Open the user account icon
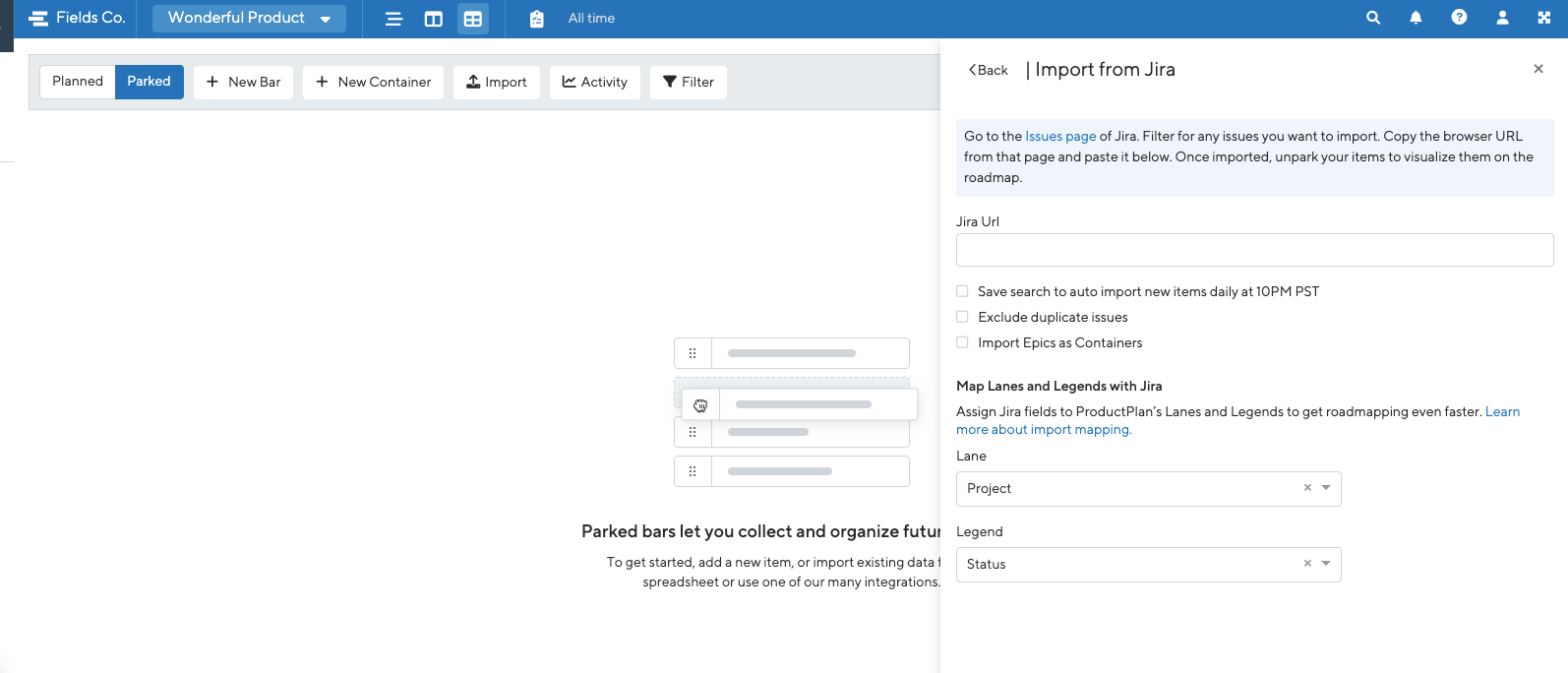Viewport: 1568px width, 673px height. (x=1502, y=18)
